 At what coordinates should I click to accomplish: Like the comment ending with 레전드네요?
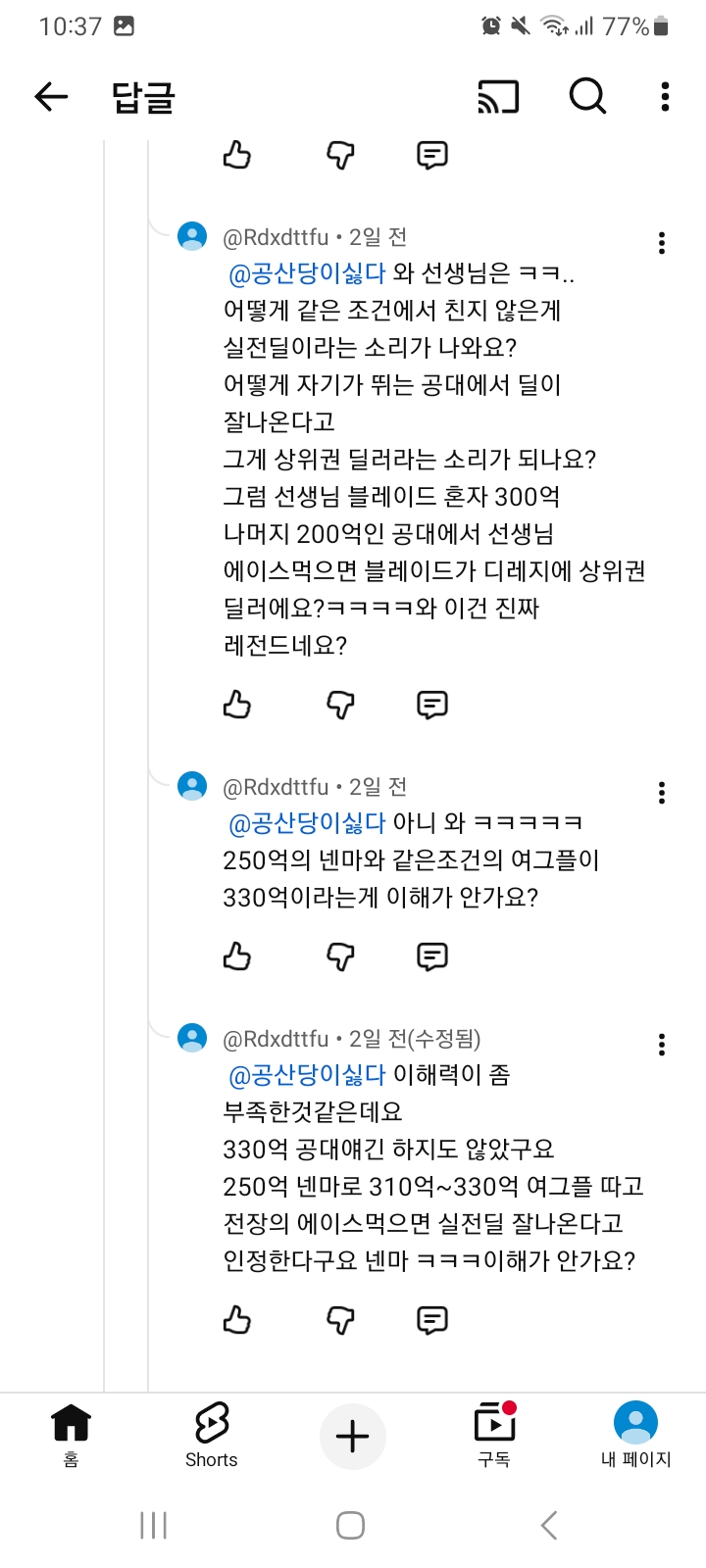click(x=237, y=705)
